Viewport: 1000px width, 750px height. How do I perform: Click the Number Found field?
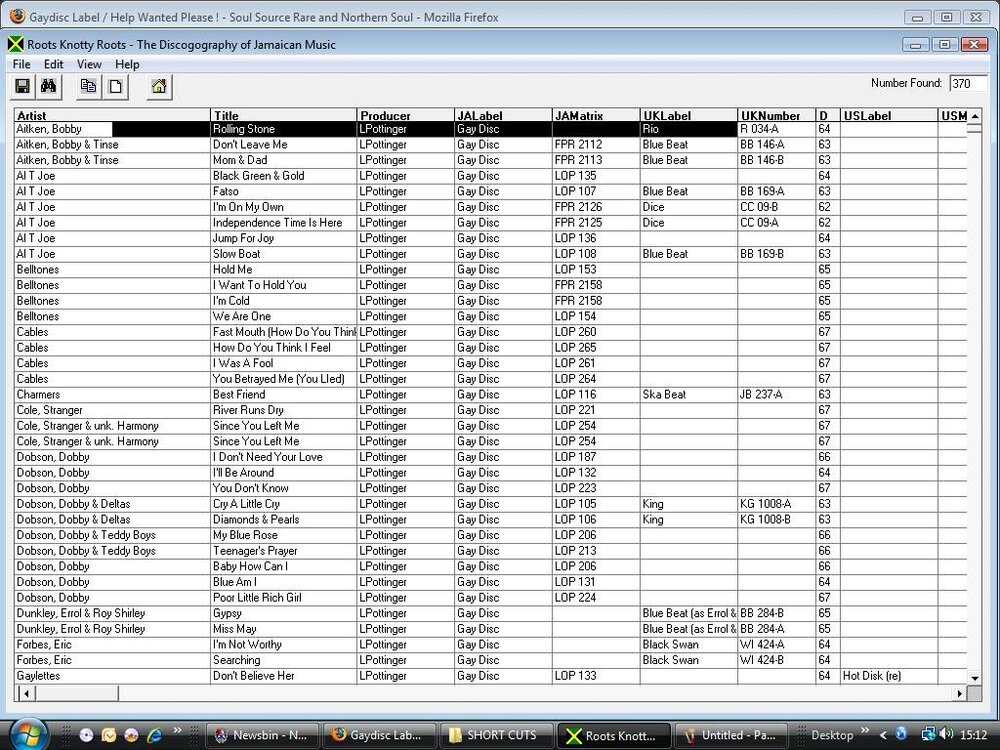[967, 84]
